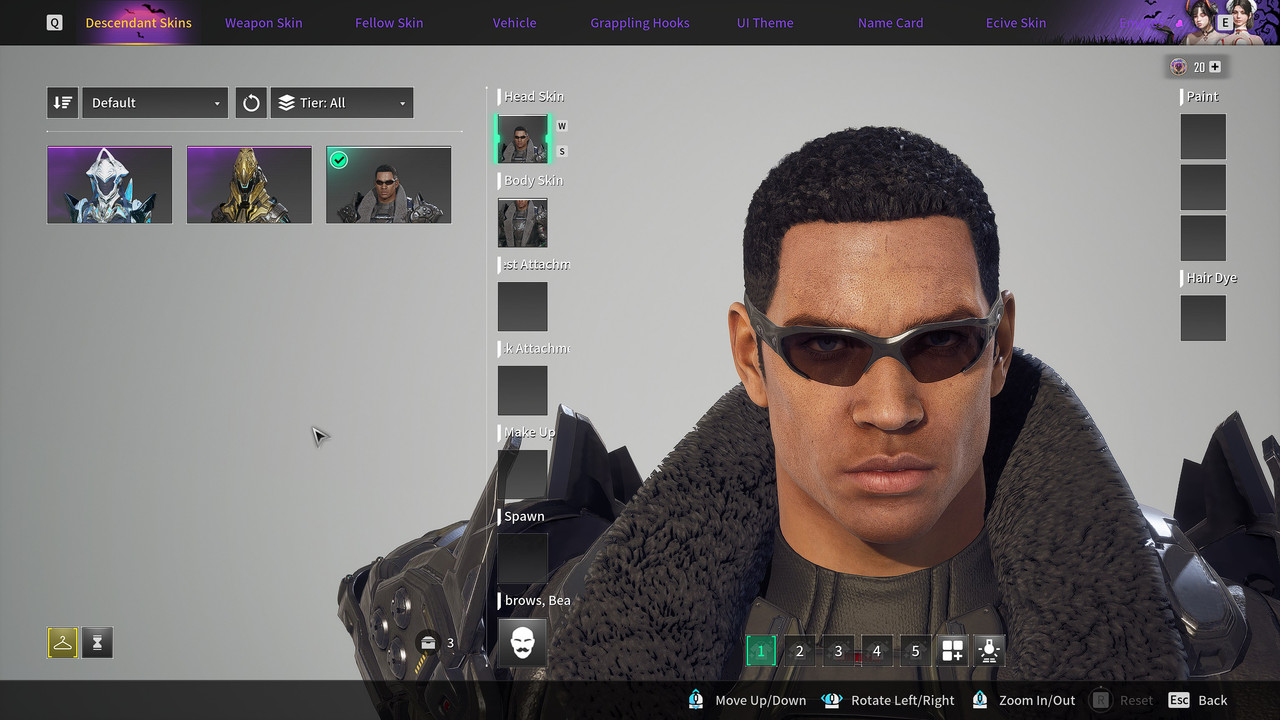Image resolution: width=1280 pixels, height=720 pixels.
Task: Click the Q key previous-tab icon
Action: click(55, 22)
